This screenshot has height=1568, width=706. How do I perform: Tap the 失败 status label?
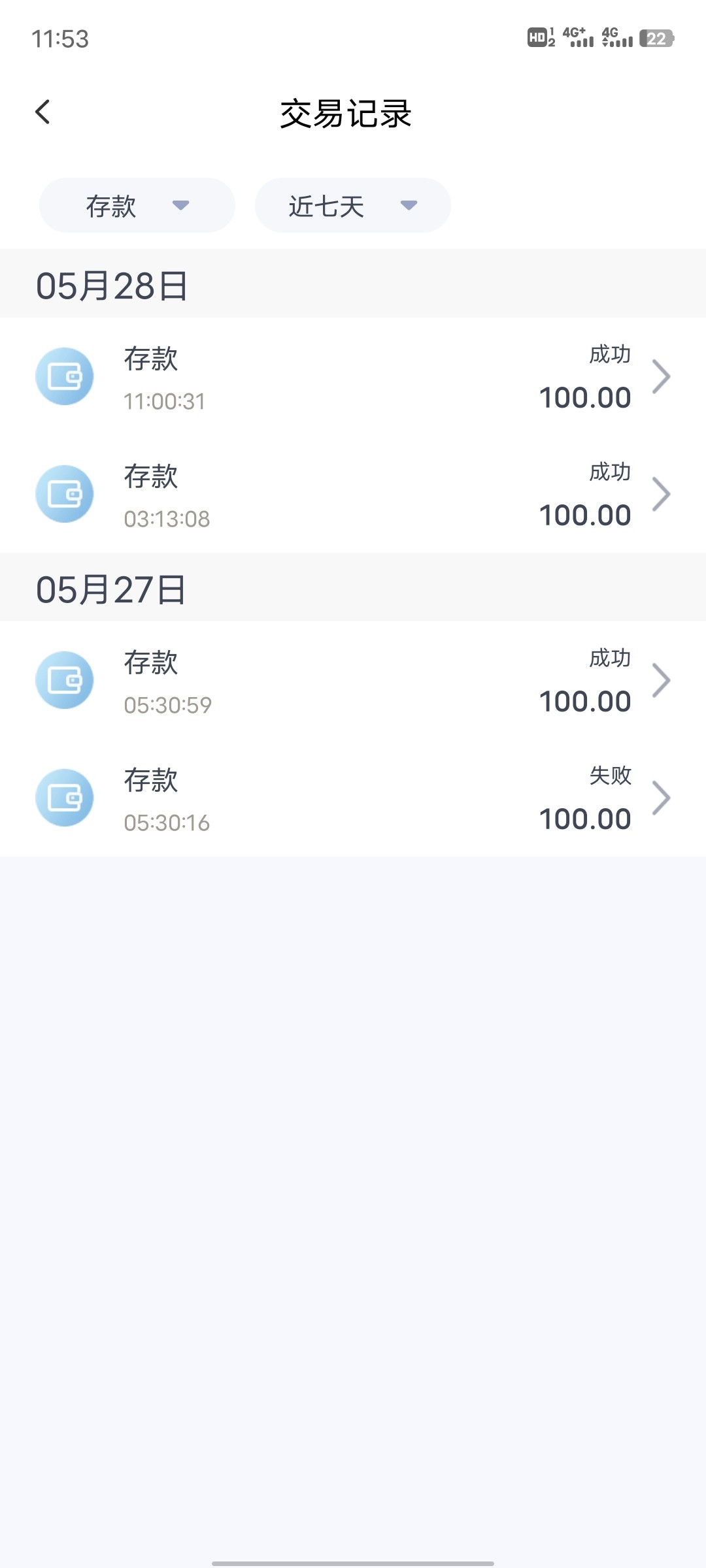(610, 776)
